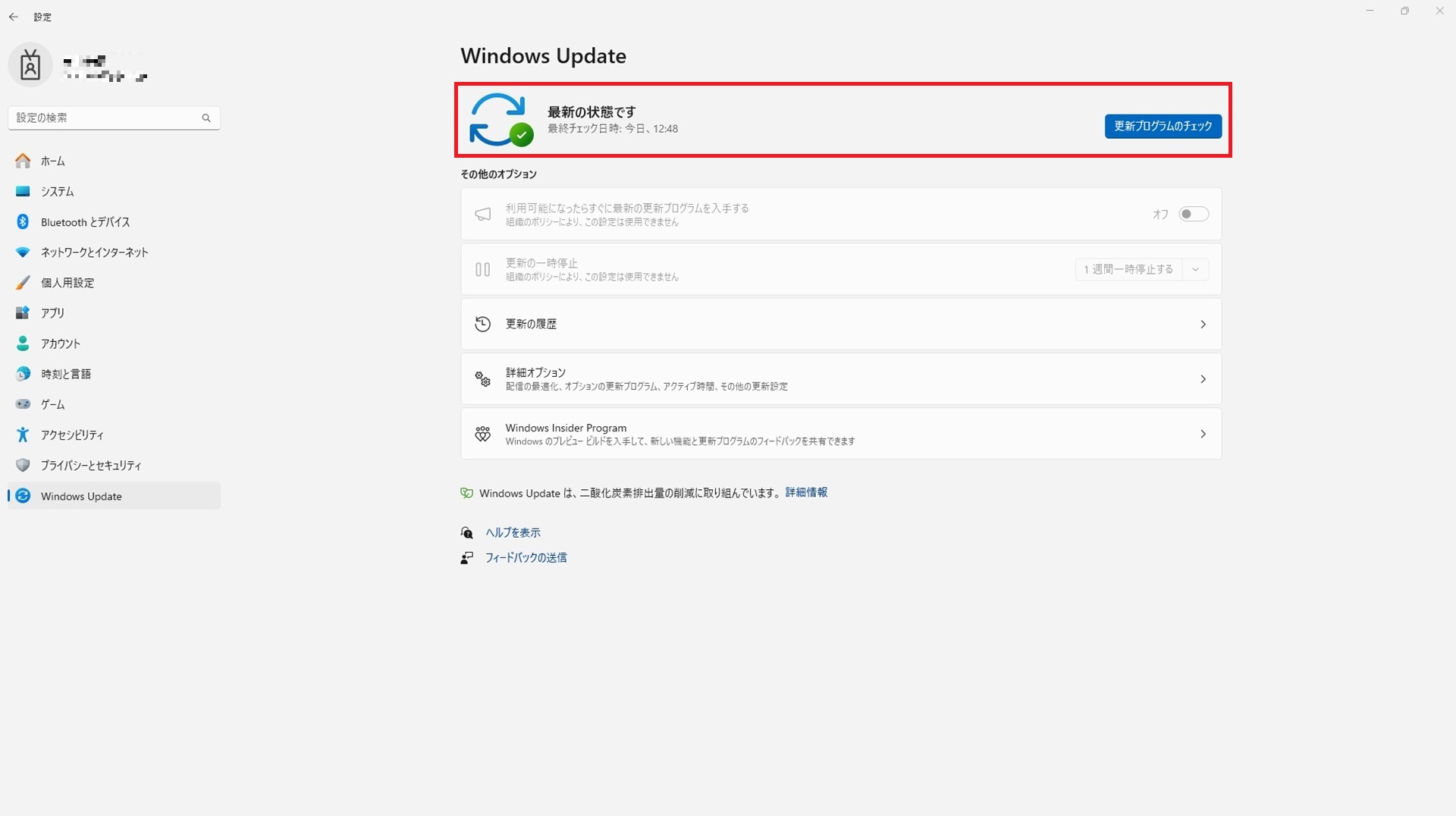Click 1 週間一時停止する button
The width and height of the screenshot is (1456, 816).
1128,269
